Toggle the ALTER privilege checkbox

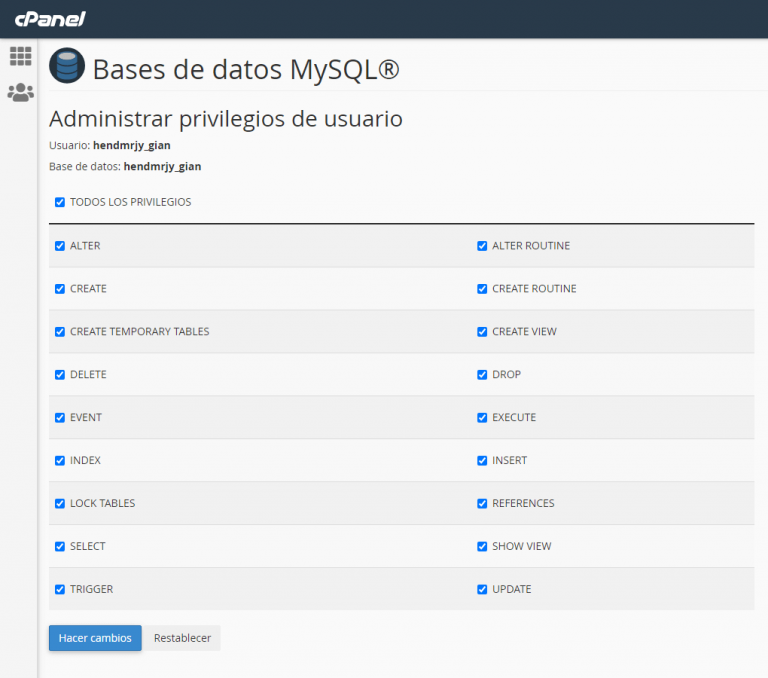point(60,246)
